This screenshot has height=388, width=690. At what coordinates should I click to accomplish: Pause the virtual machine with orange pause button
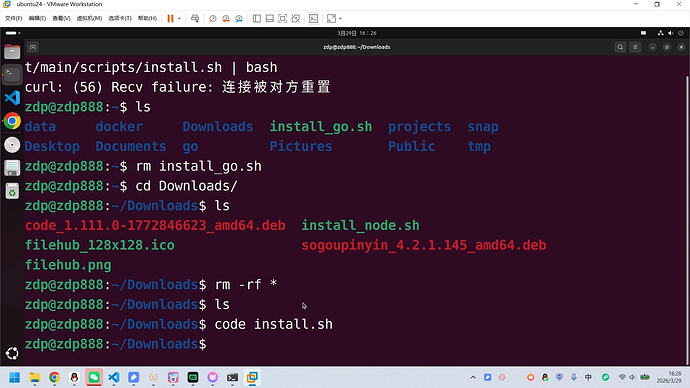tap(170, 18)
